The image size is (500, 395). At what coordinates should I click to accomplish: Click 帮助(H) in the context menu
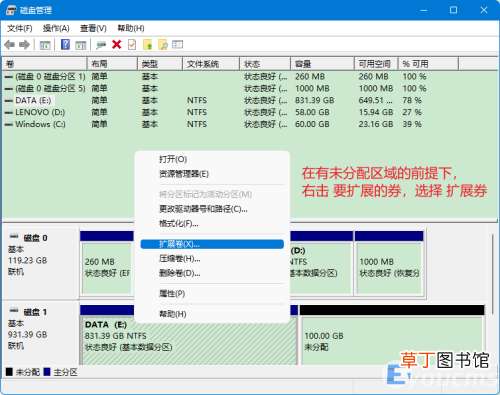pos(212,314)
